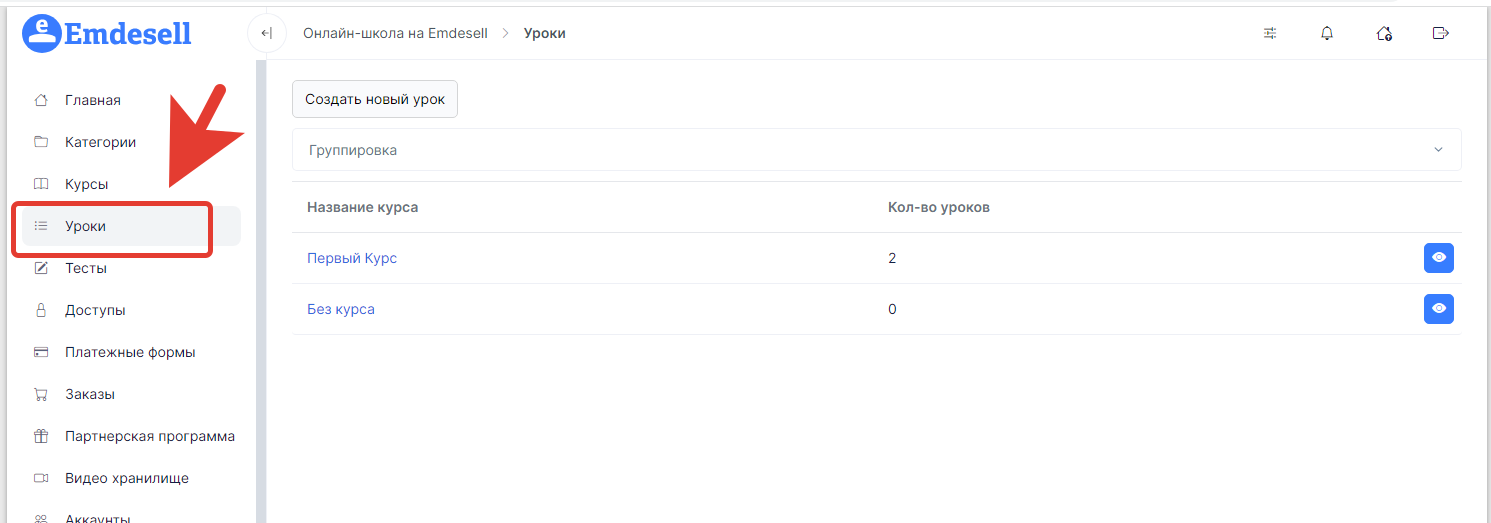The image size is (1491, 523).
Task: Collapse sidebar with the arrow toggle button
Action: tap(267, 33)
